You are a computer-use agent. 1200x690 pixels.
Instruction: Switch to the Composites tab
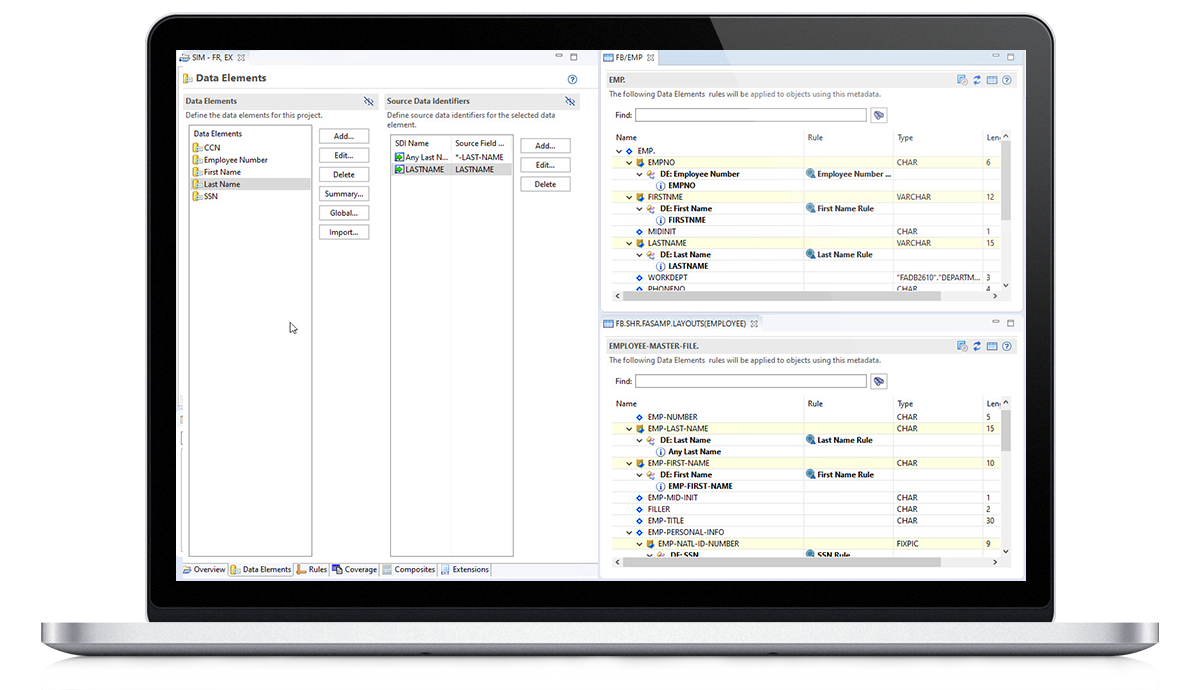(x=410, y=570)
